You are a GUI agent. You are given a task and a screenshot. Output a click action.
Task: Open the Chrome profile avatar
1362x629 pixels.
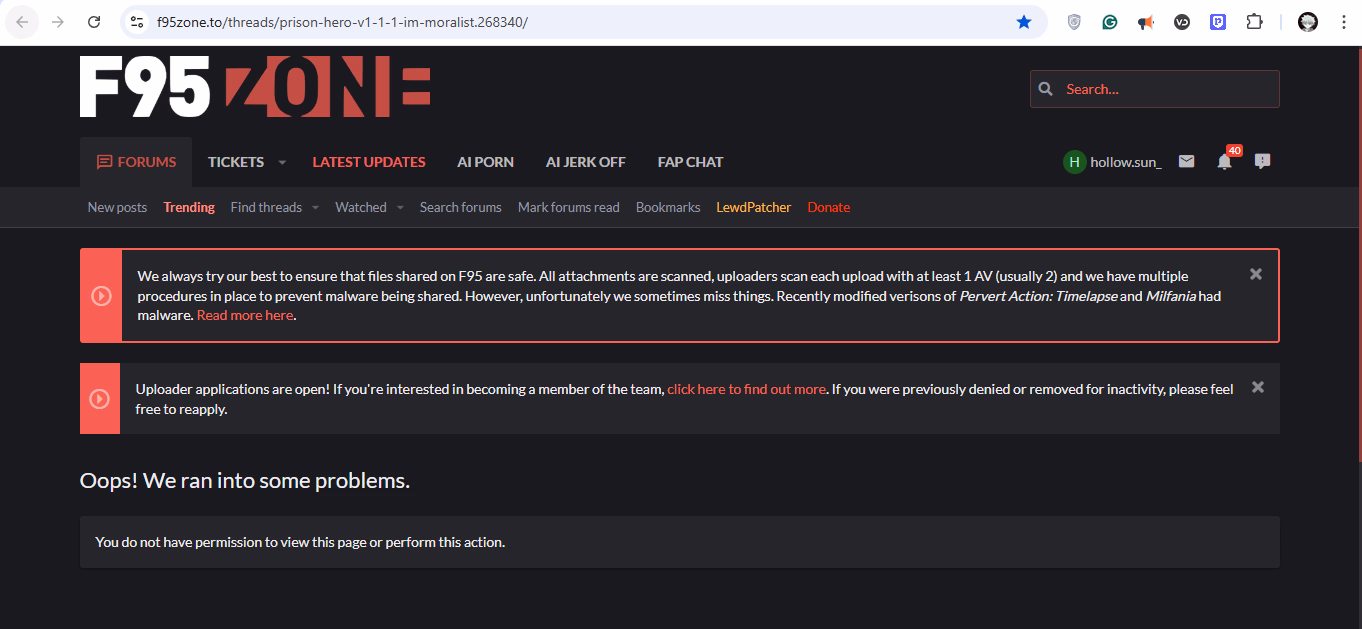1308,22
